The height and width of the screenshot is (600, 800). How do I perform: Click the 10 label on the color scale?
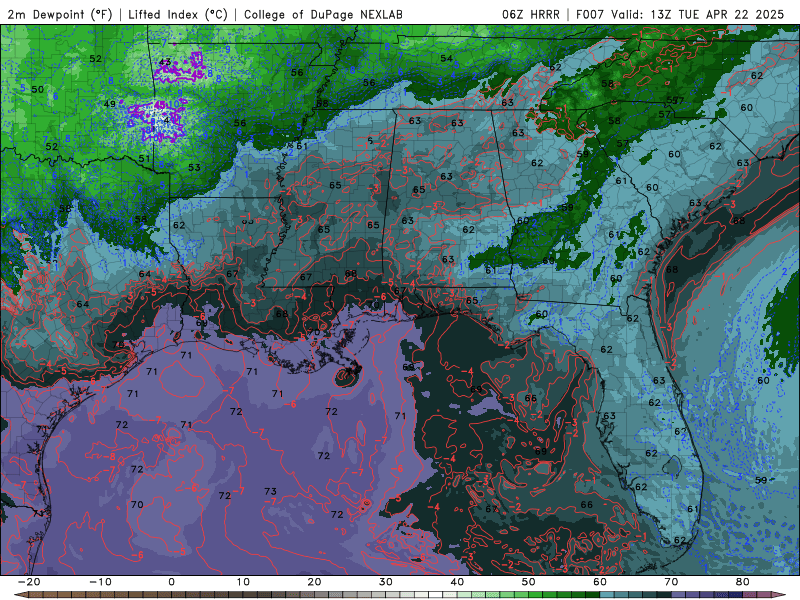tap(243, 582)
